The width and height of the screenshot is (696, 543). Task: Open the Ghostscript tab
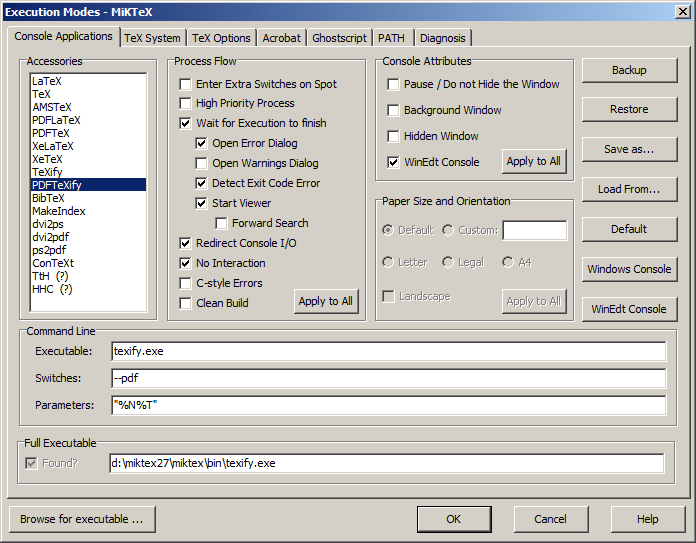340,38
